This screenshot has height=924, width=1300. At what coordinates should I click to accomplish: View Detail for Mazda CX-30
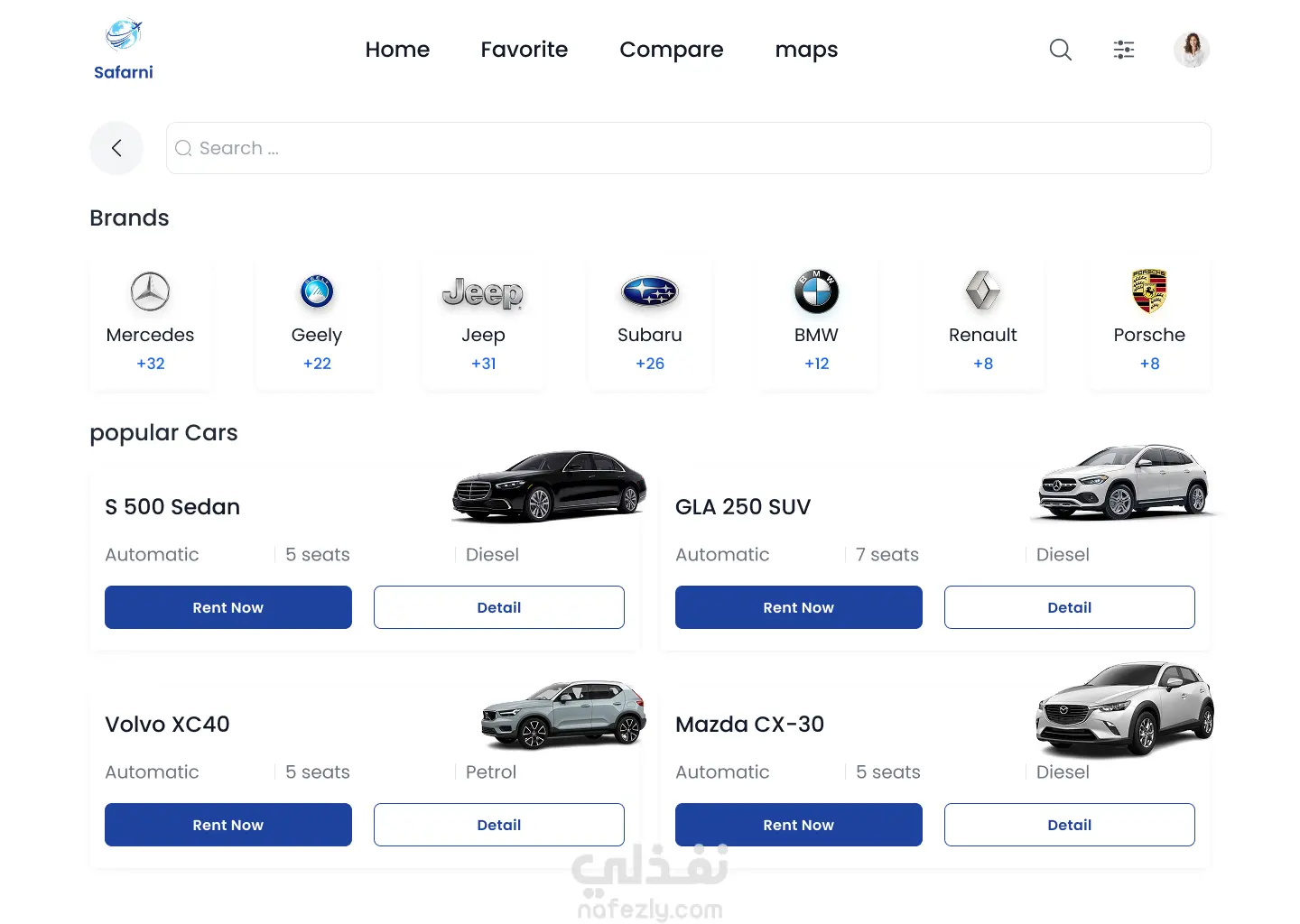point(1070,825)
